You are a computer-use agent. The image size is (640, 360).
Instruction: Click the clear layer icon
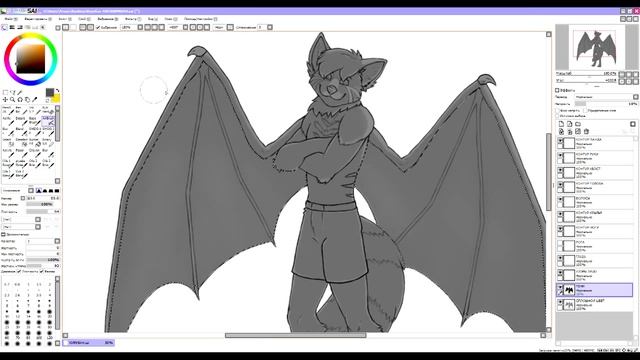[578, 131]
